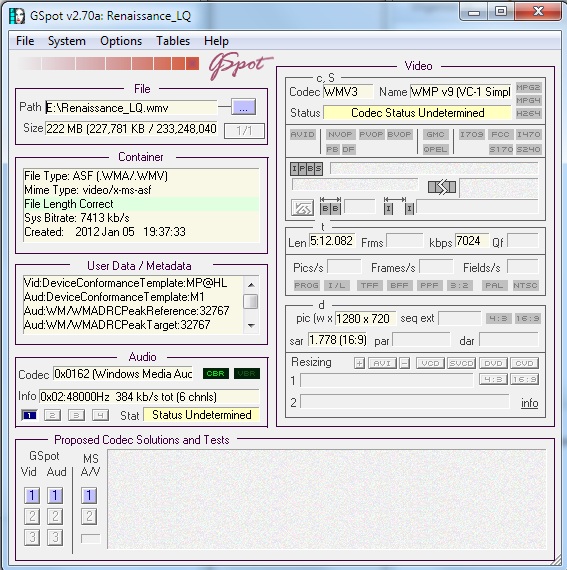Open the Options menu

[x=121, y=41]
